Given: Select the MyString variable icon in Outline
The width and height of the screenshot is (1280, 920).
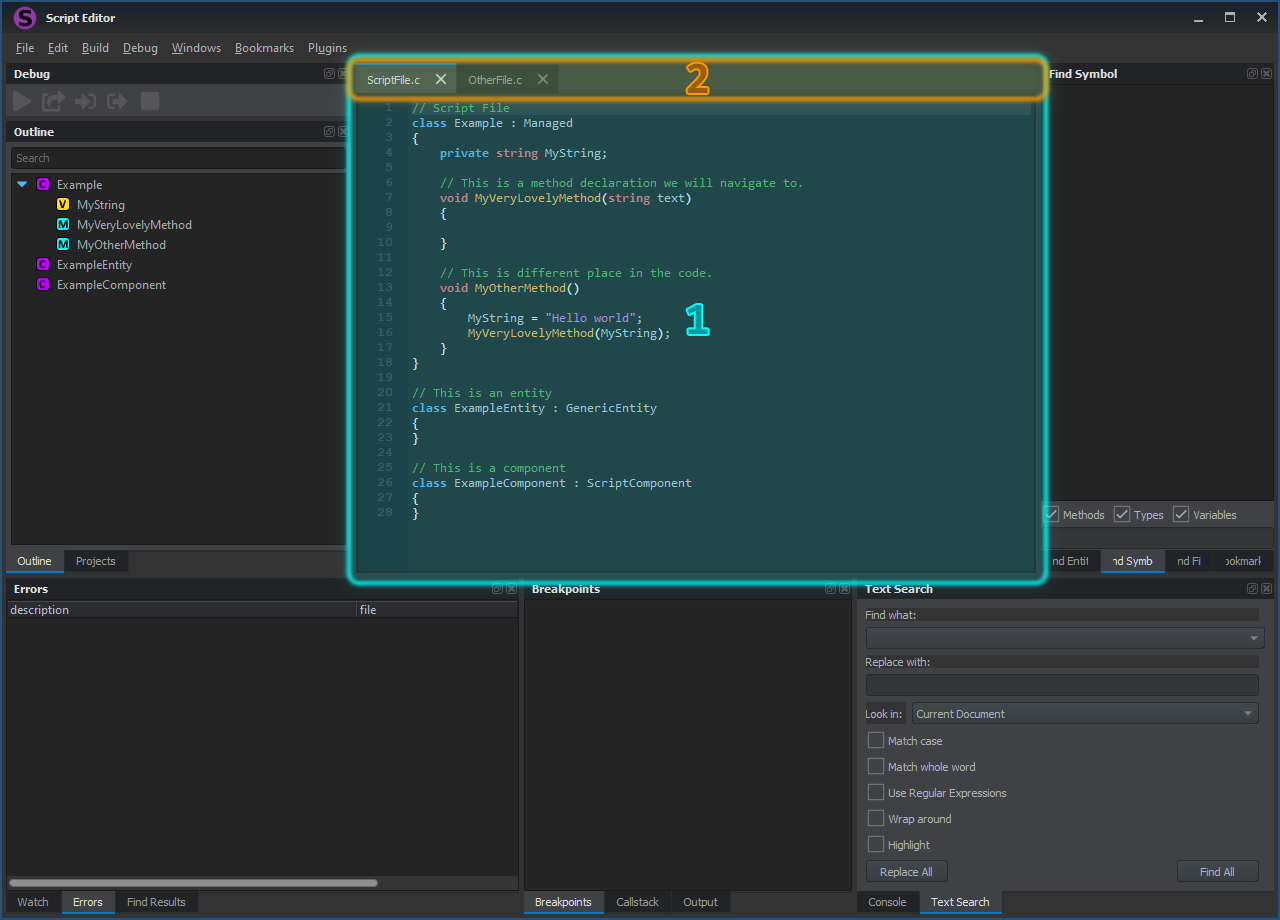Looking at the screenshot, I should coord(62,204).
